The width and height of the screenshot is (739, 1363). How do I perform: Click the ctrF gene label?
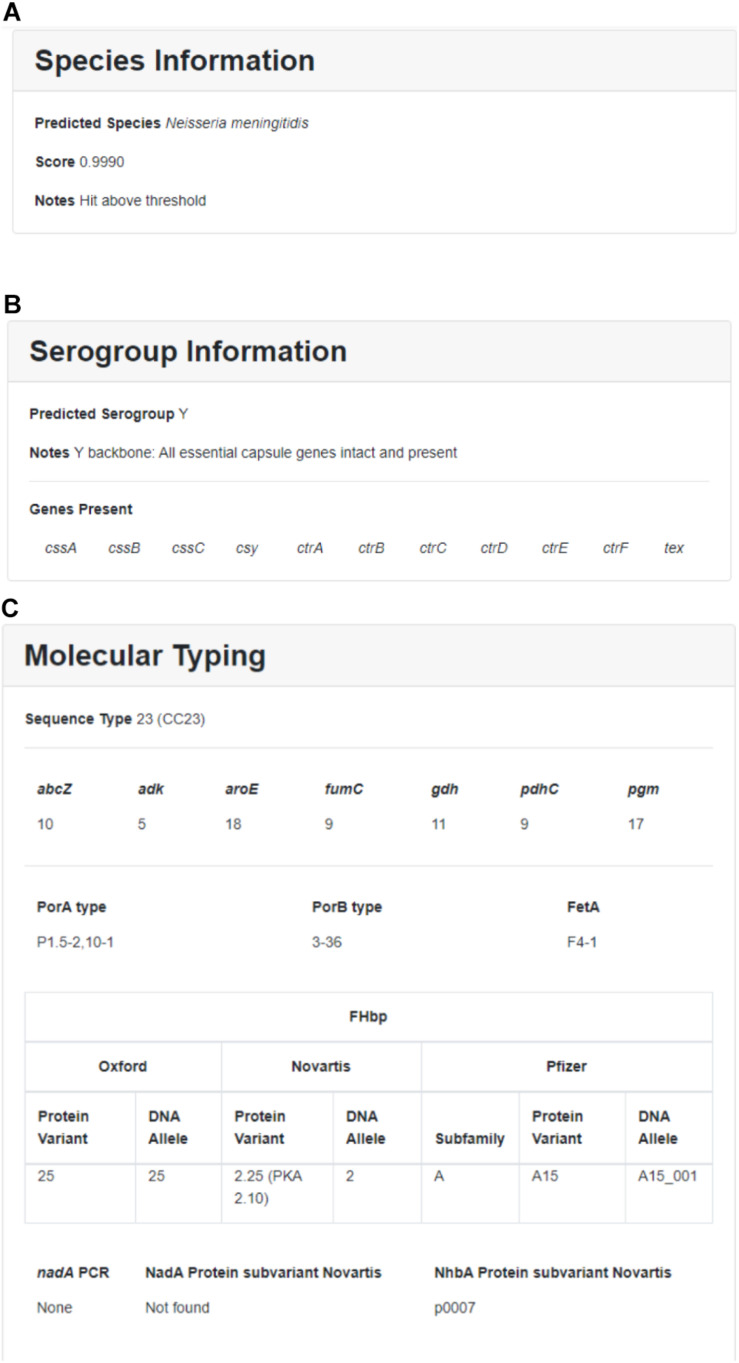[x=616, y=548]
